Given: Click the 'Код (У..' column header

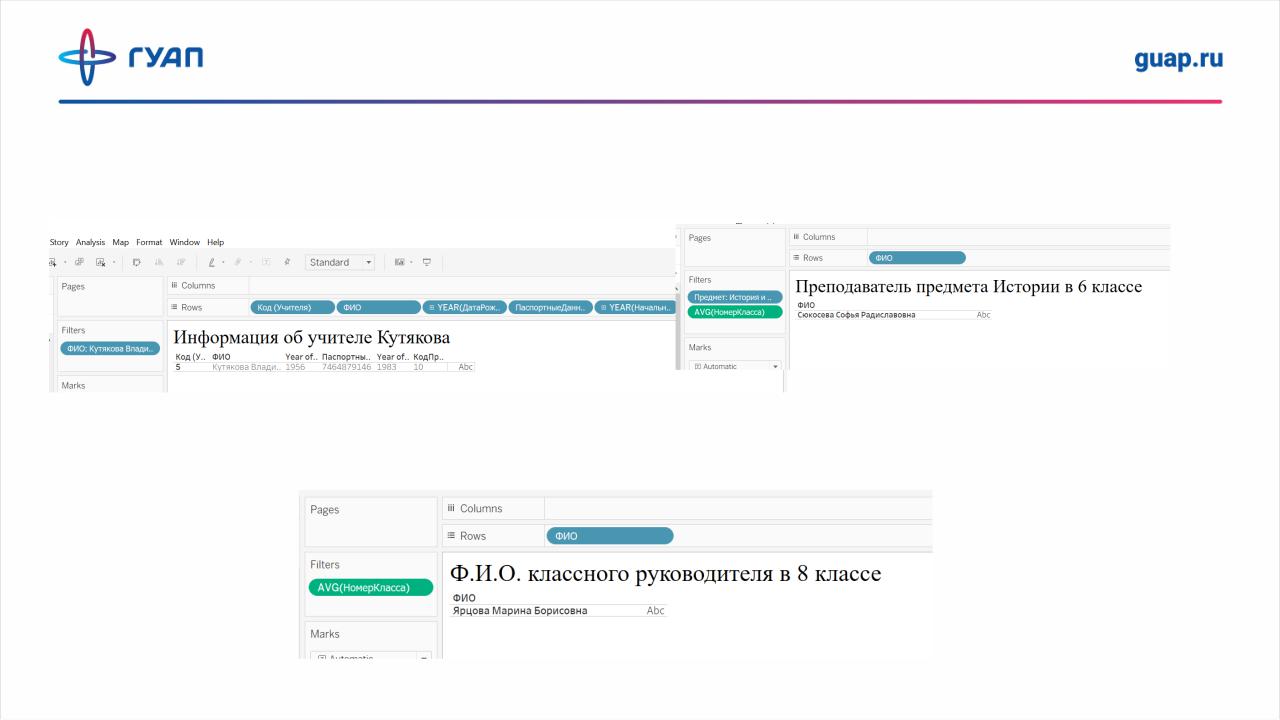Looking at the screenshot, I should pos(190,357).
